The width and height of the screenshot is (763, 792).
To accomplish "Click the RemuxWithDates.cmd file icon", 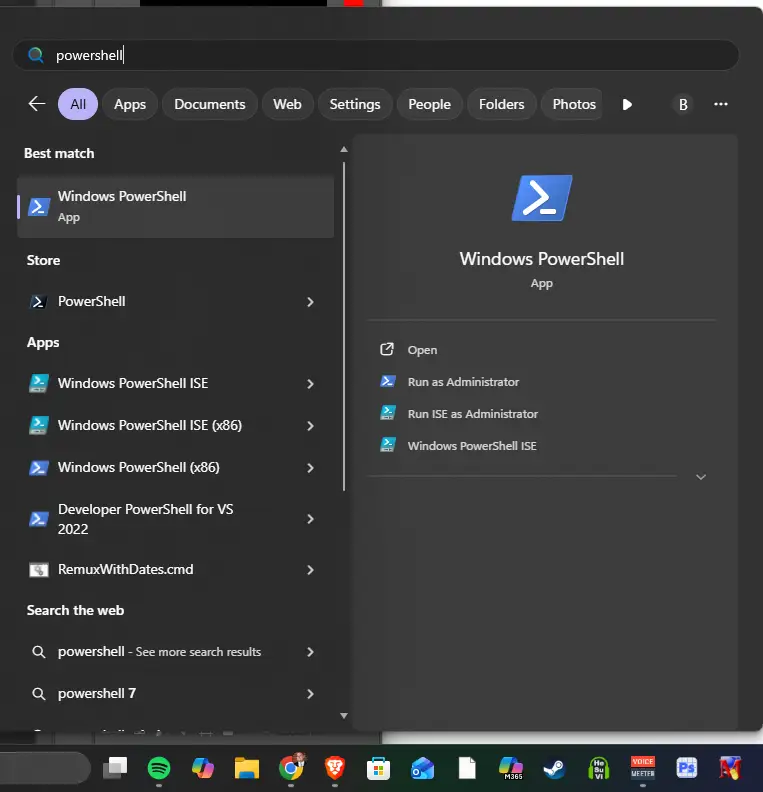I will coord(39,570).
